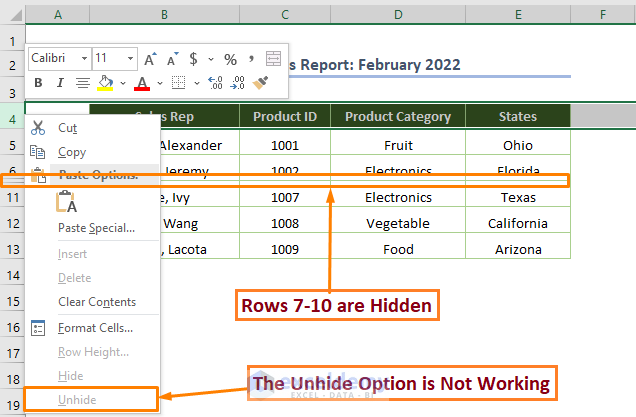
Task: Decrease font size with small A icon
Action: (173, 59)
